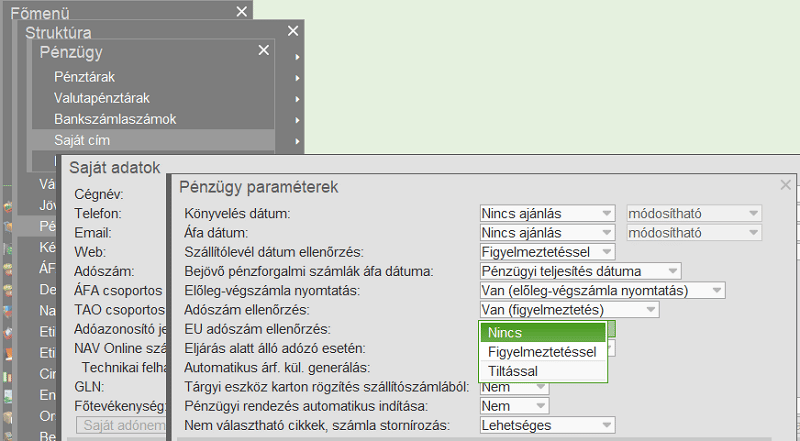This screenshot has width=800, height=441.
Task: Expand arrow next to Bankszámlaszámok row
Action: click(x=297, y=120)
